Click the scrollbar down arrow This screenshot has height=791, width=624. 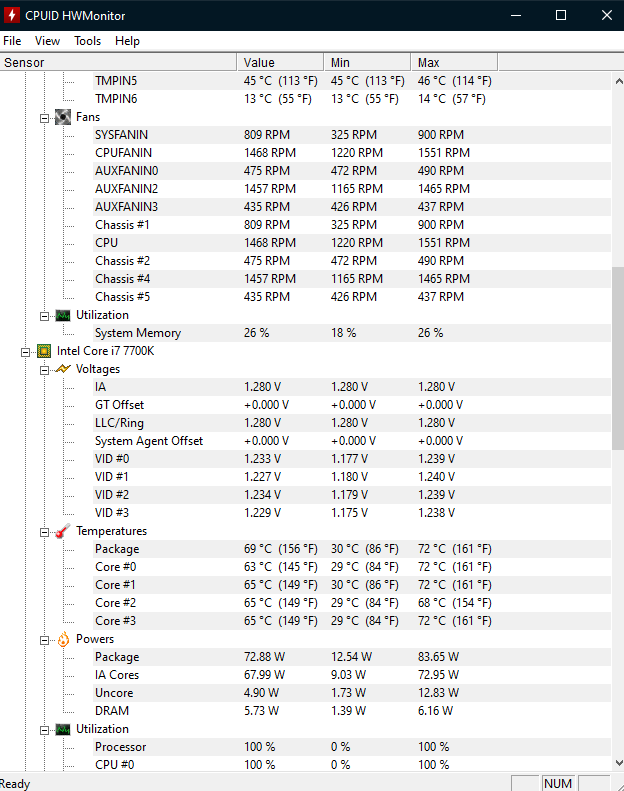618,763
